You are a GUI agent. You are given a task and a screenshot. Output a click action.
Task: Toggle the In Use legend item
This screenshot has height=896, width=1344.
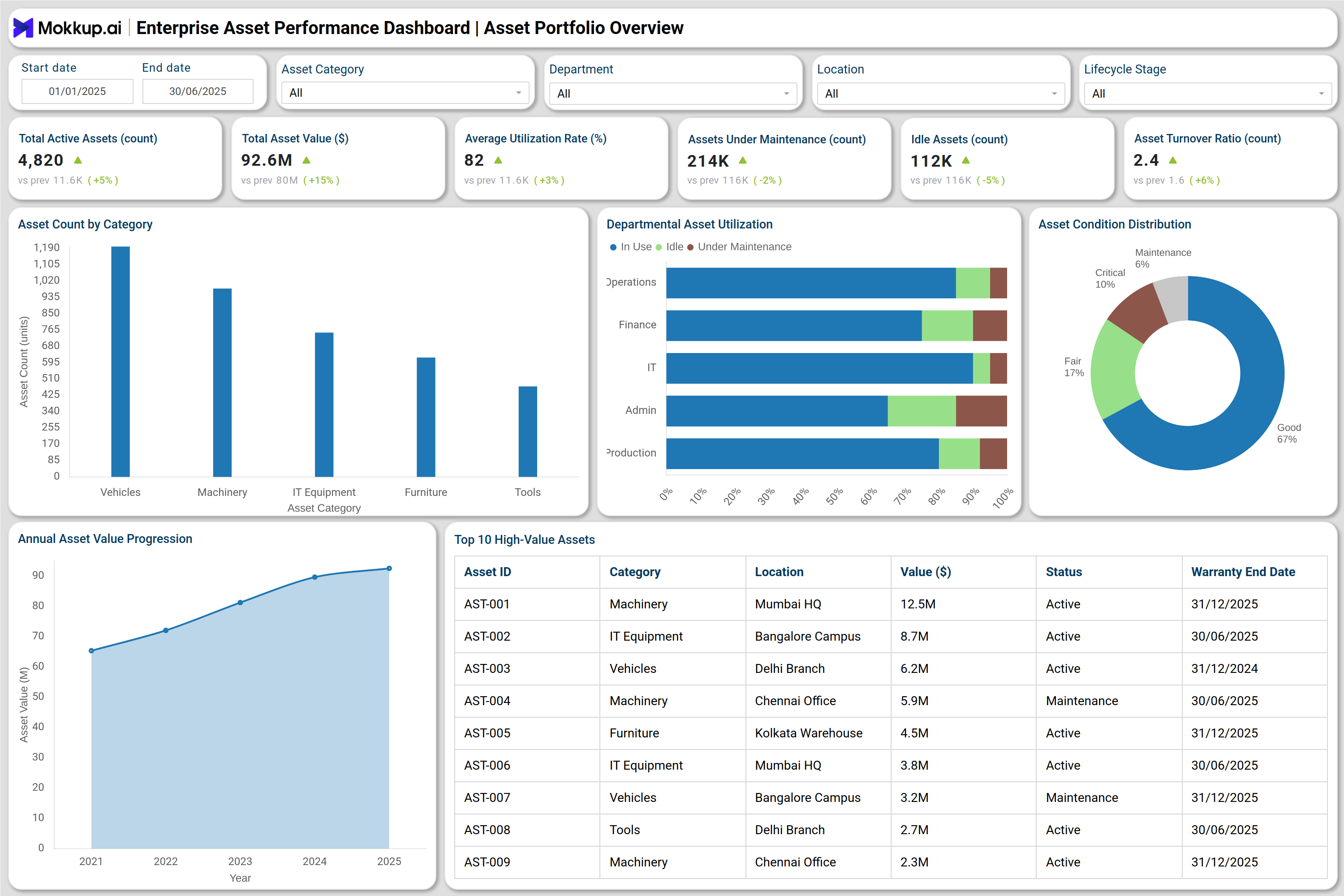(630, 247)
